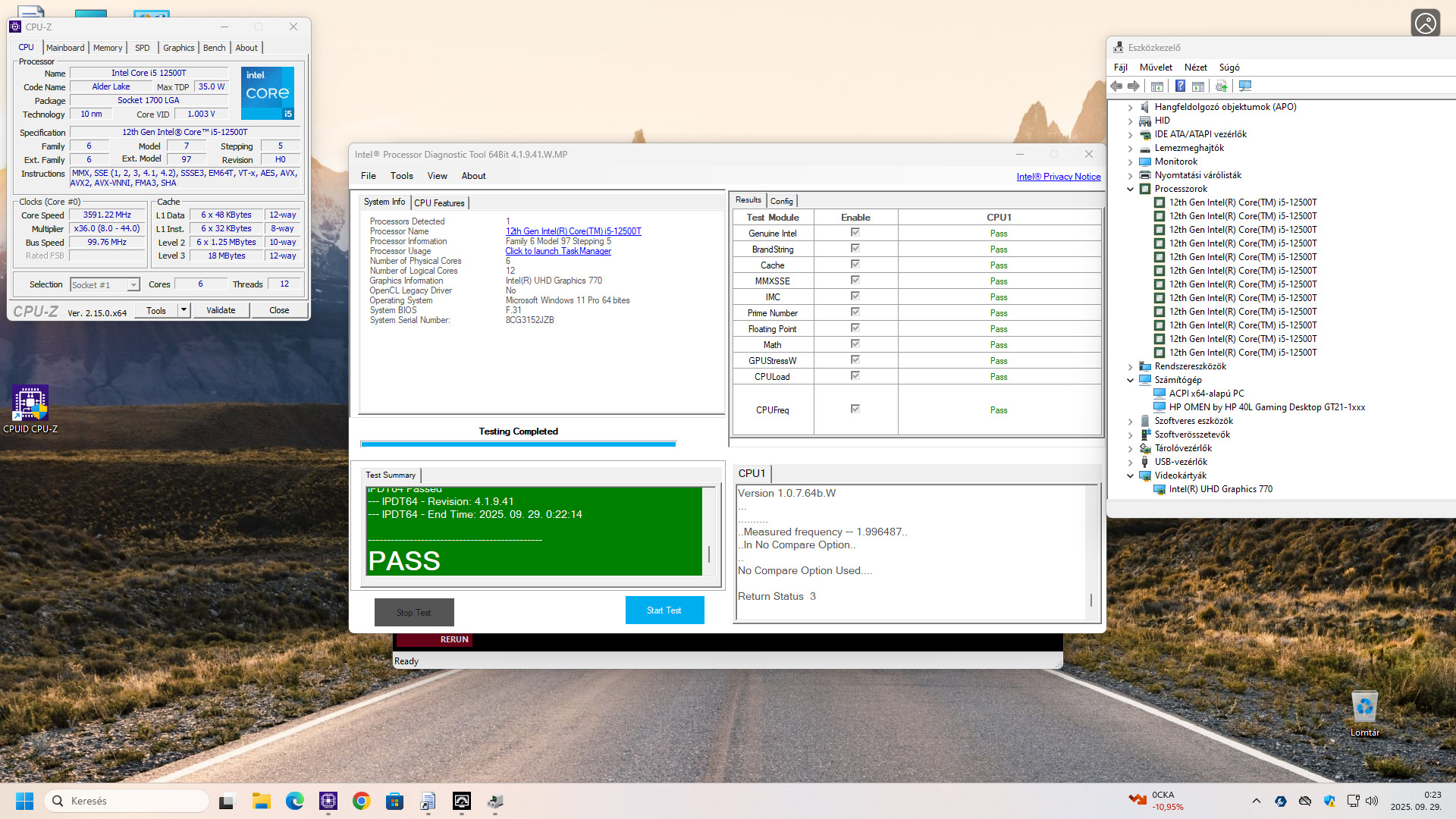Open the Tools menu in Intel Diagnostic Tool

point(401,176)
